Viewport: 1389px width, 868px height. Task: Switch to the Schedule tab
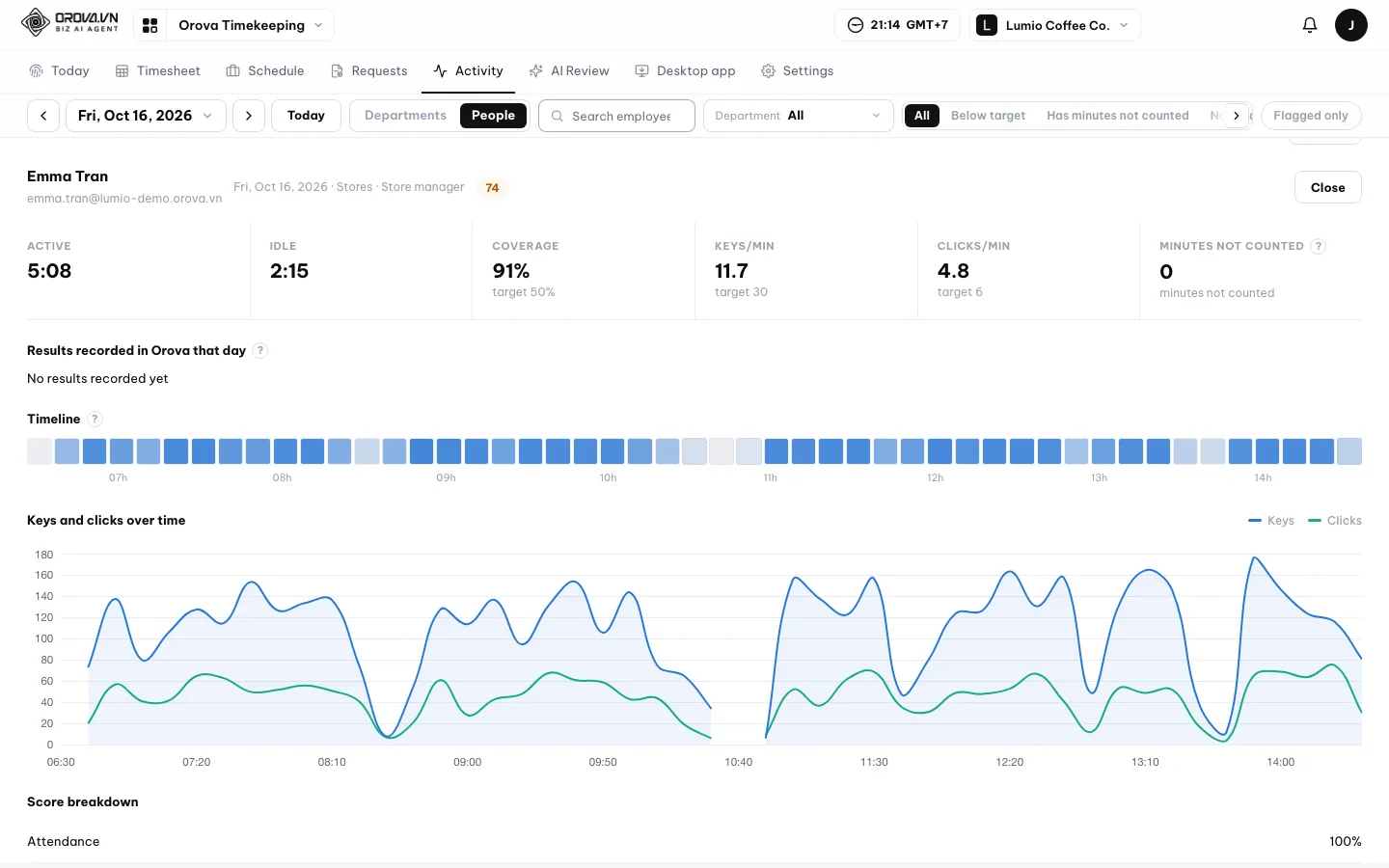coord(265,71)
